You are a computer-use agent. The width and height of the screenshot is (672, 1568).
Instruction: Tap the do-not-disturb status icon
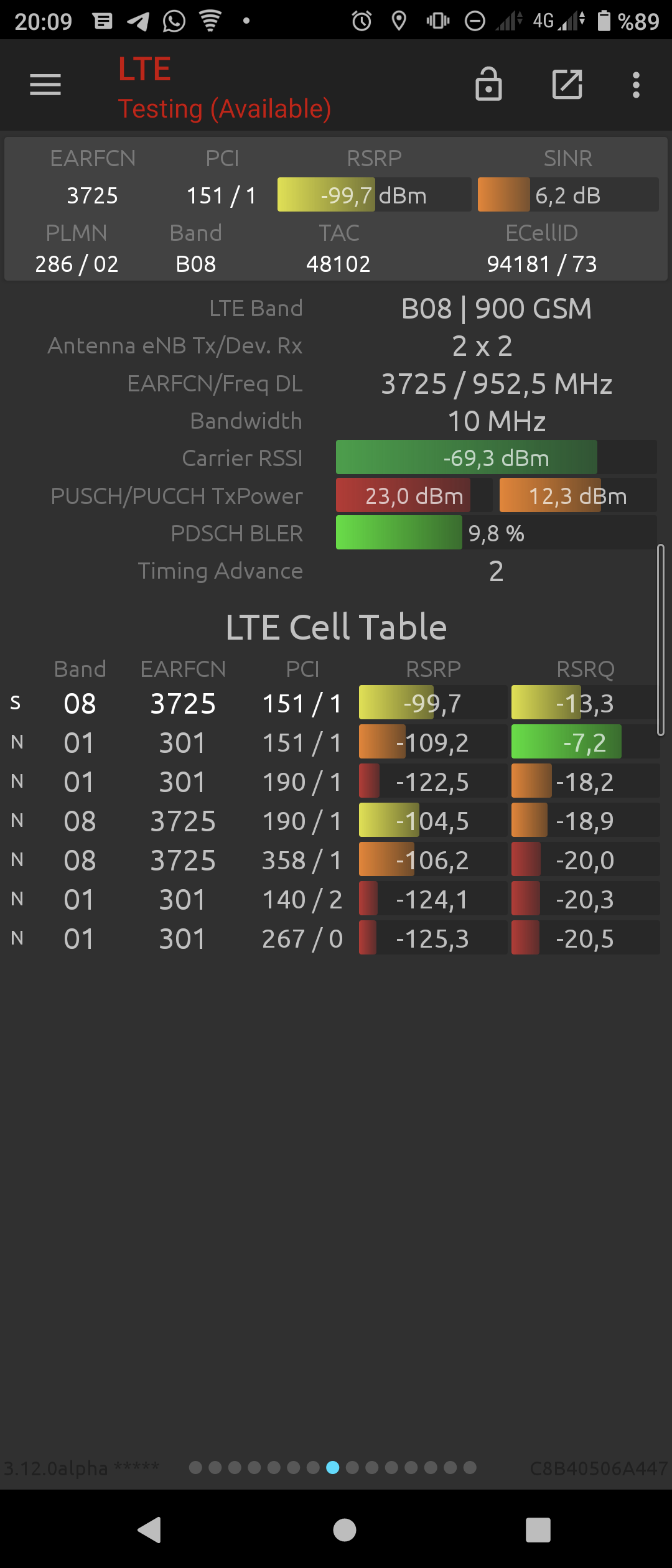tap(475, 21)
